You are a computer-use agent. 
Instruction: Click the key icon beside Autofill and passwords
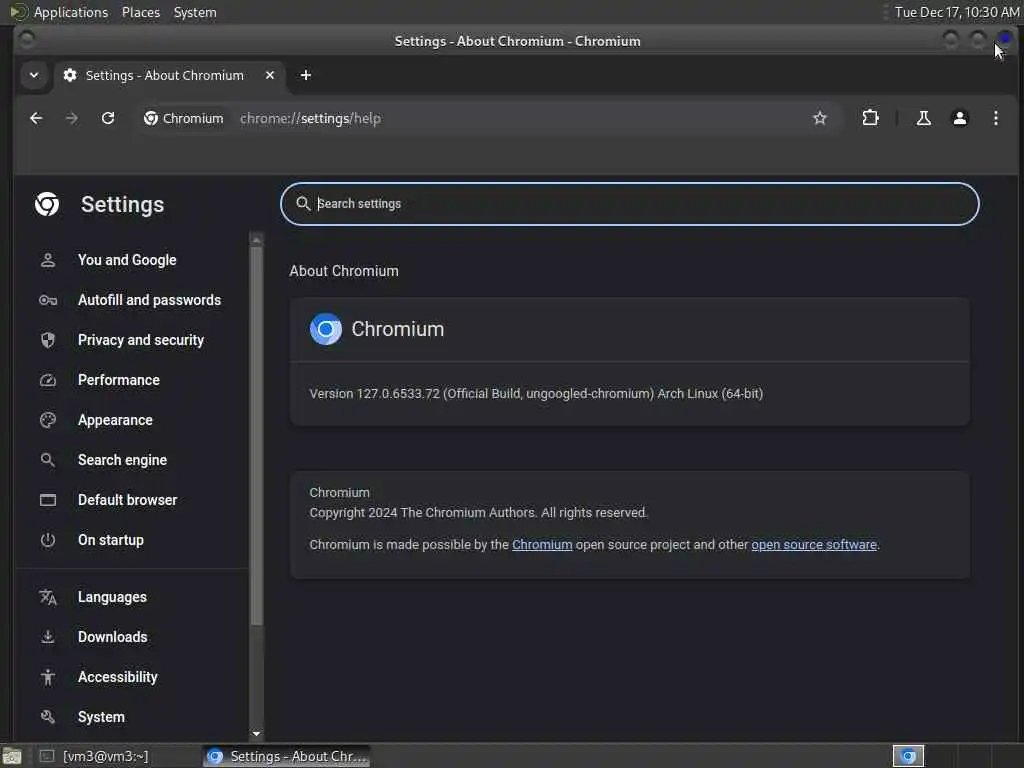pyautogui.click(x=48, y=300)
